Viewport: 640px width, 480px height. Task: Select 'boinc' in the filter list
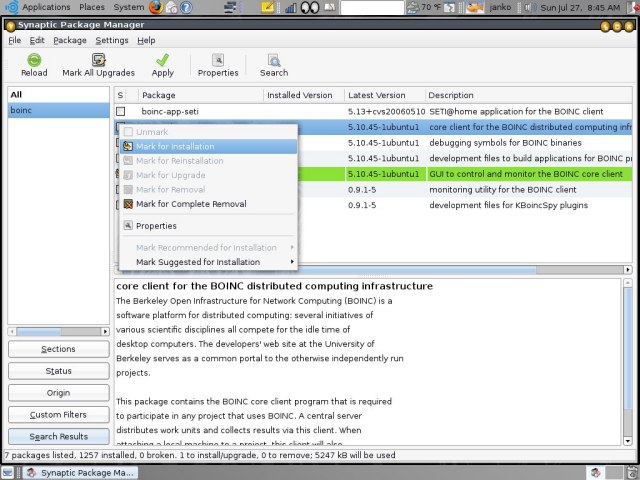pyautogui.click(x=58, y=110)
